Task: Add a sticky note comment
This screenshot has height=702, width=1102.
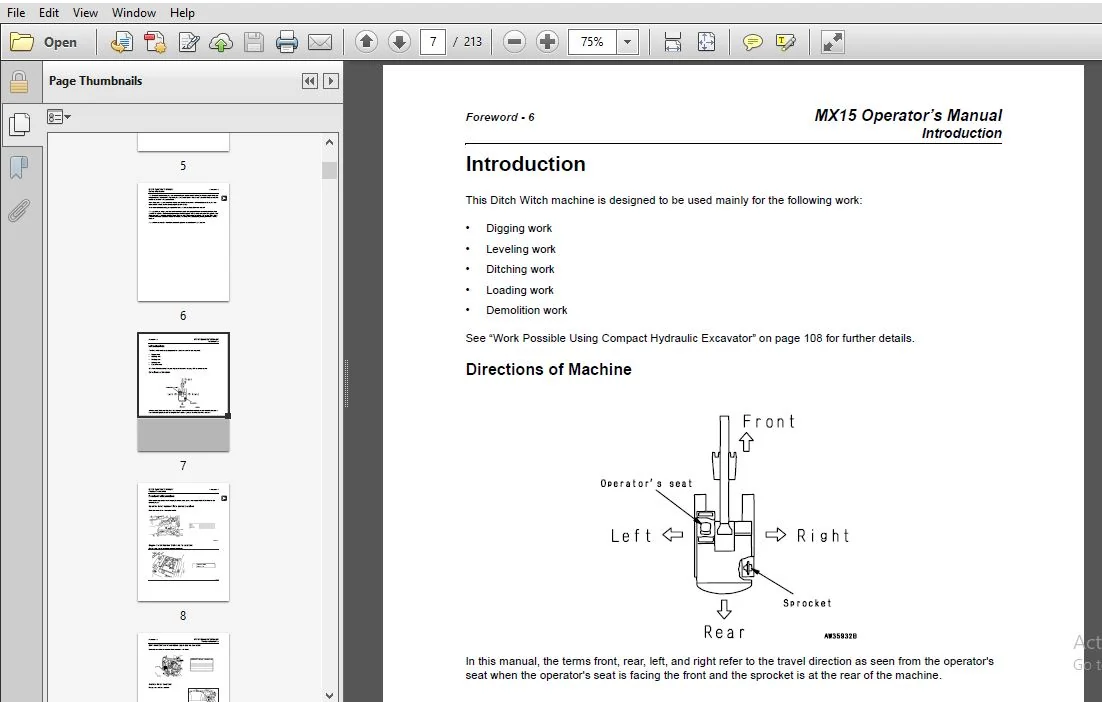Action: pyautogui.click(x=752, y=43)
